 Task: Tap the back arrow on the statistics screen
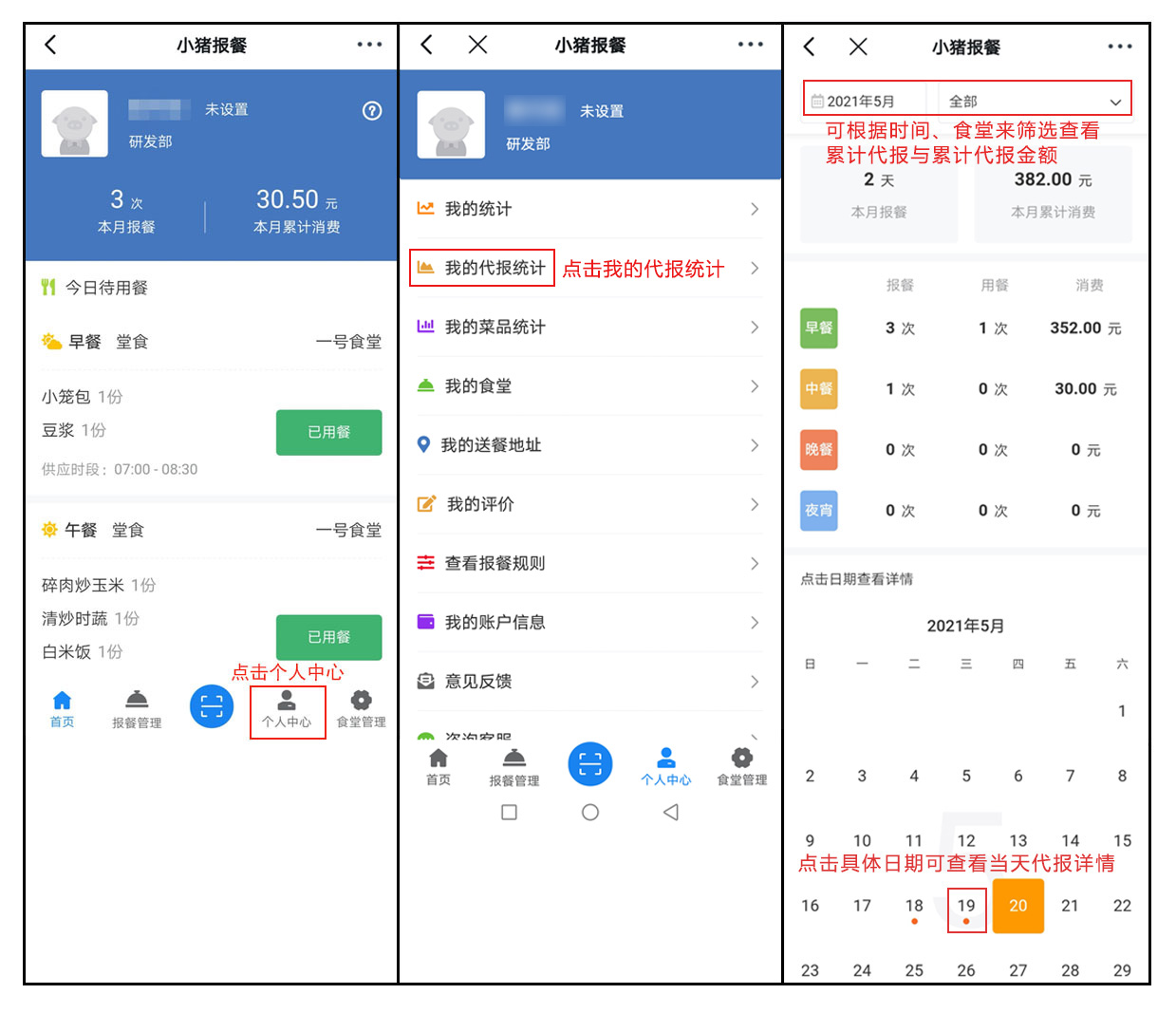(809, 47)
